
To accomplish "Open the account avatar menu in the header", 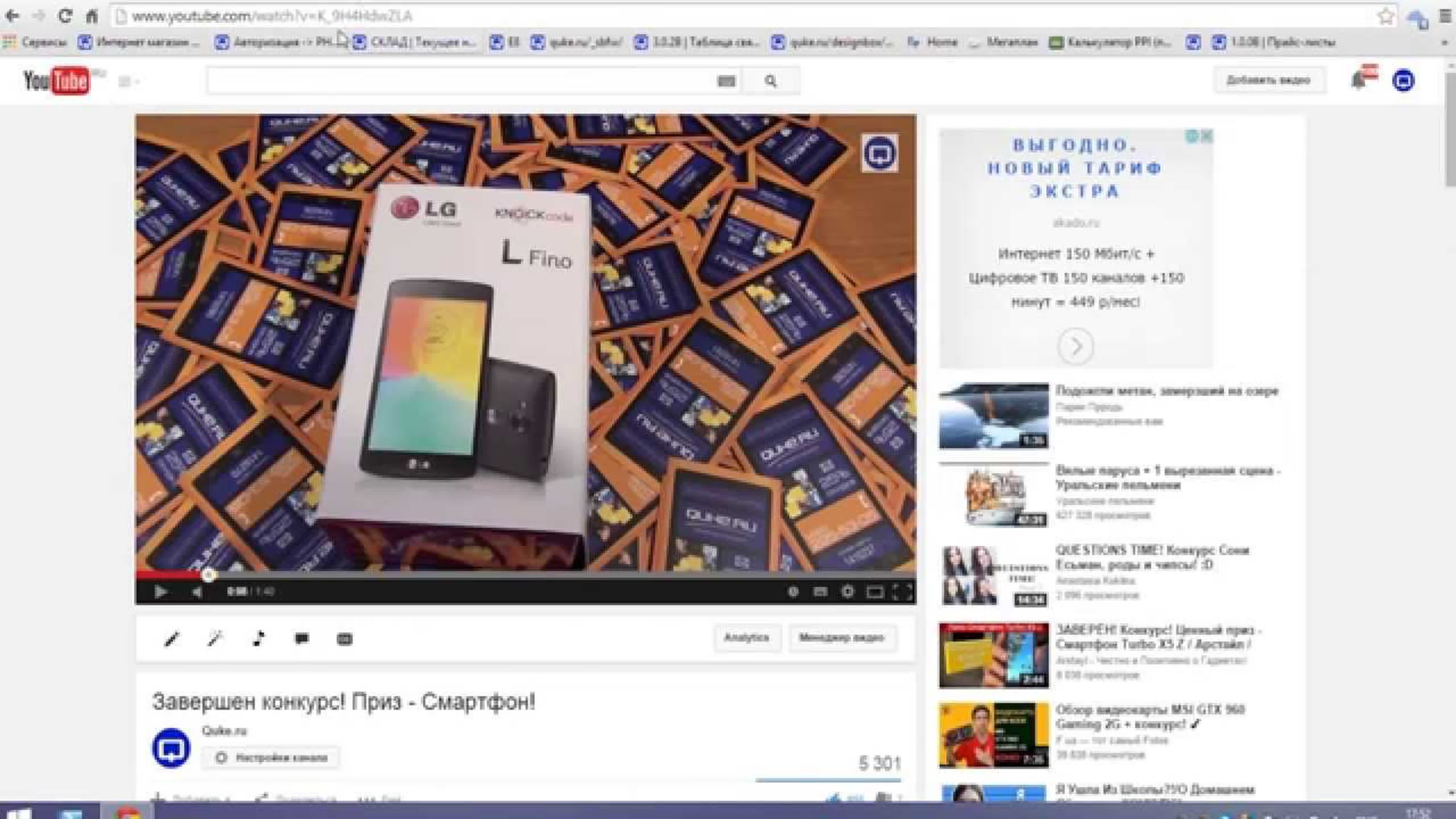I will tap(1403, 80).
